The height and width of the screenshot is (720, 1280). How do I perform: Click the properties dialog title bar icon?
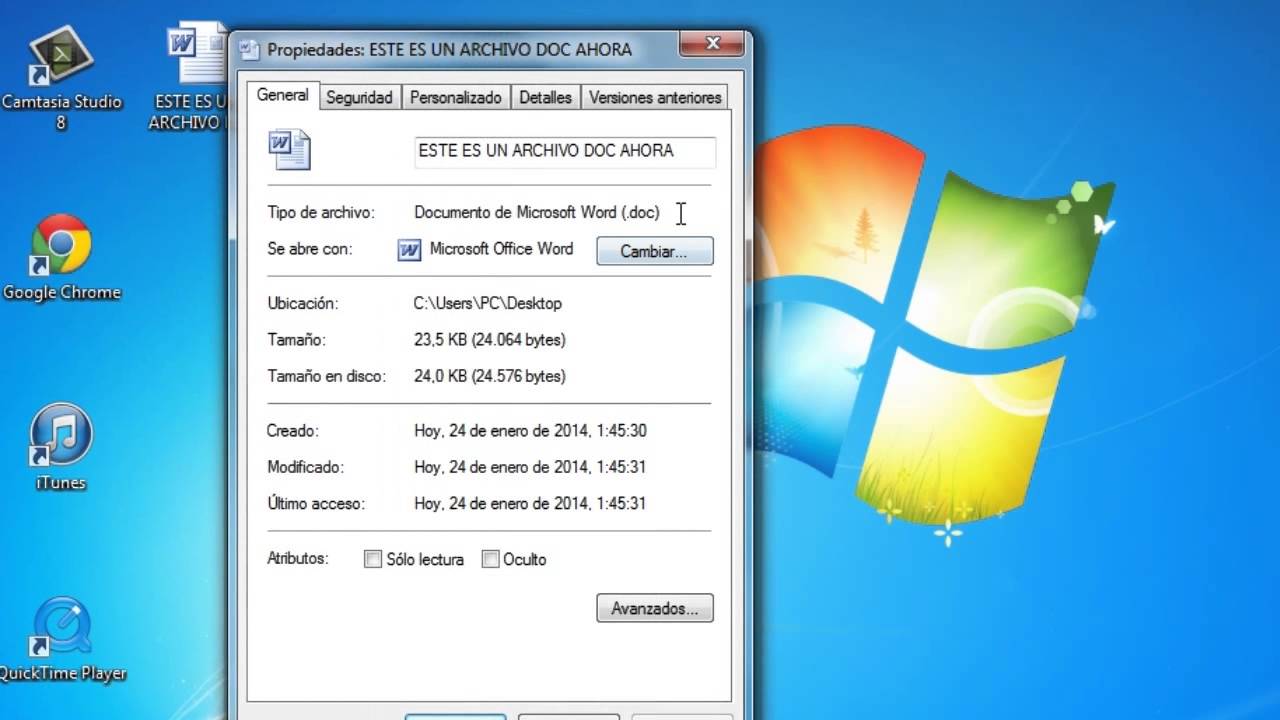(x=250, y=50)
